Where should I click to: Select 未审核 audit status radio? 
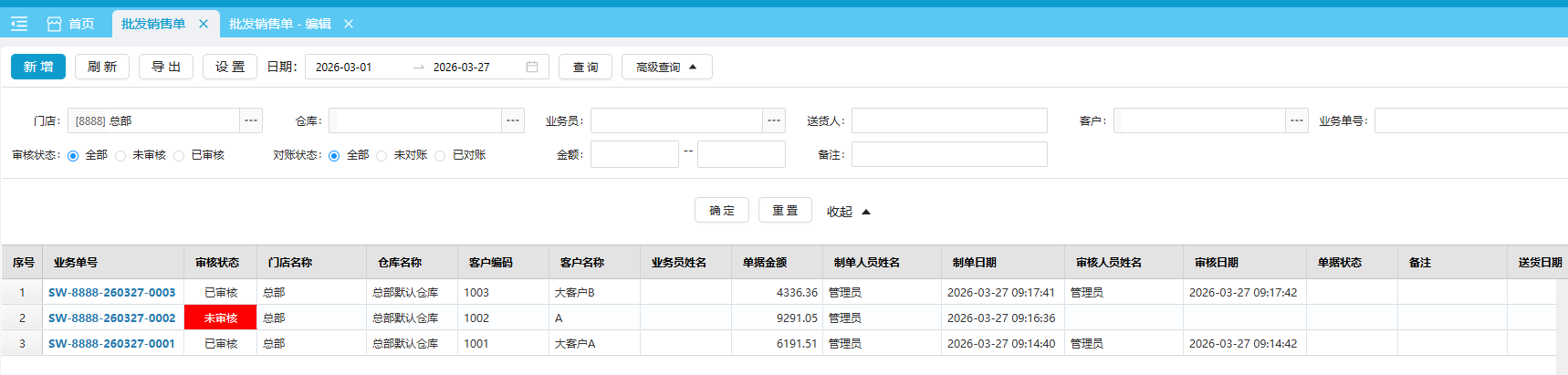pos(120,156)
